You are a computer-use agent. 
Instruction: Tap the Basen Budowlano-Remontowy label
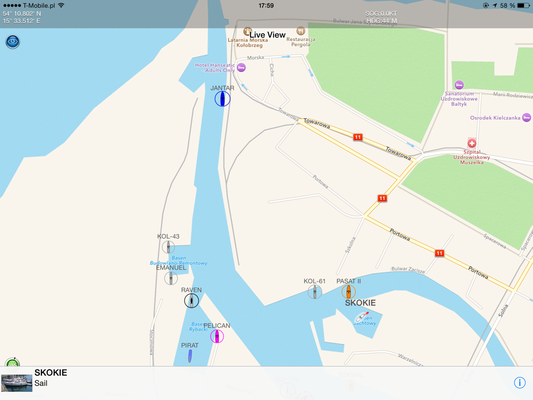coord(178,260)
